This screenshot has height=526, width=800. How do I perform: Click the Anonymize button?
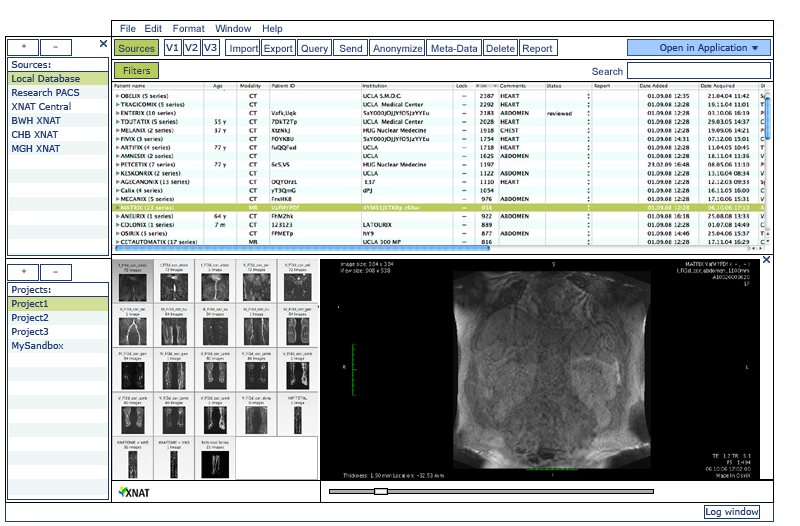(396, 48)
